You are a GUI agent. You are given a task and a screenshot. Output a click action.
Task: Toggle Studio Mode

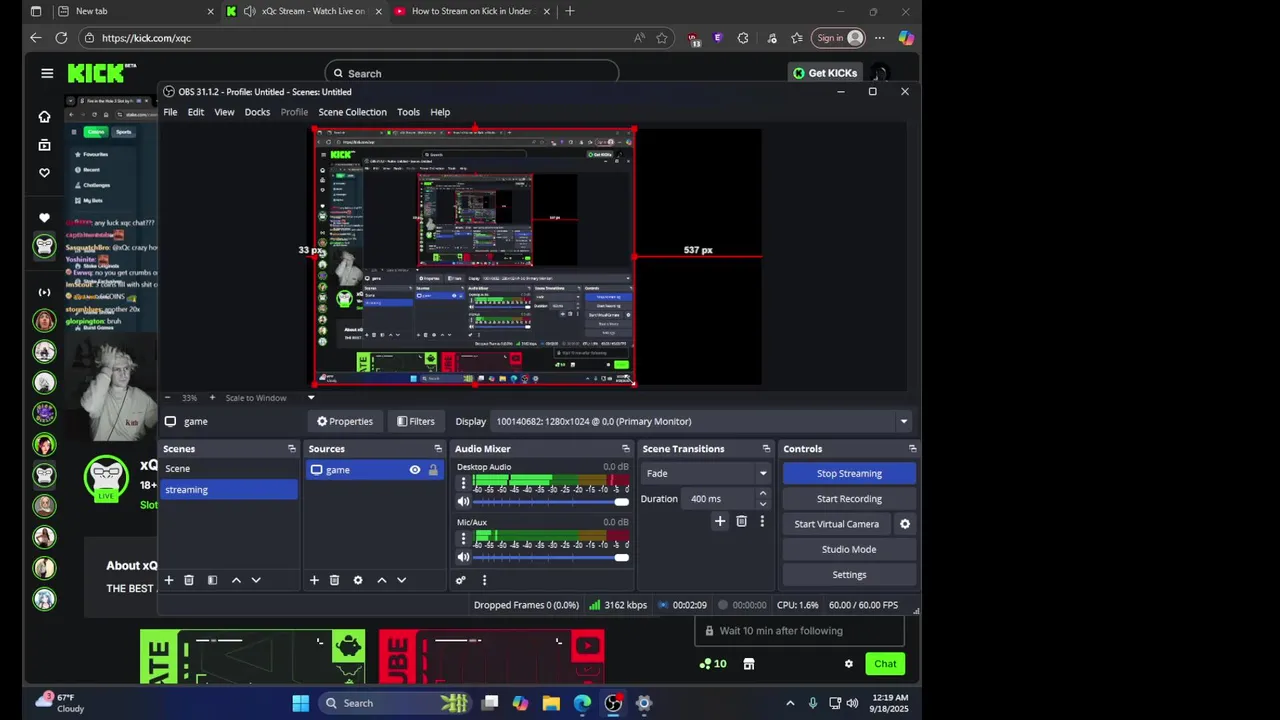849,549
